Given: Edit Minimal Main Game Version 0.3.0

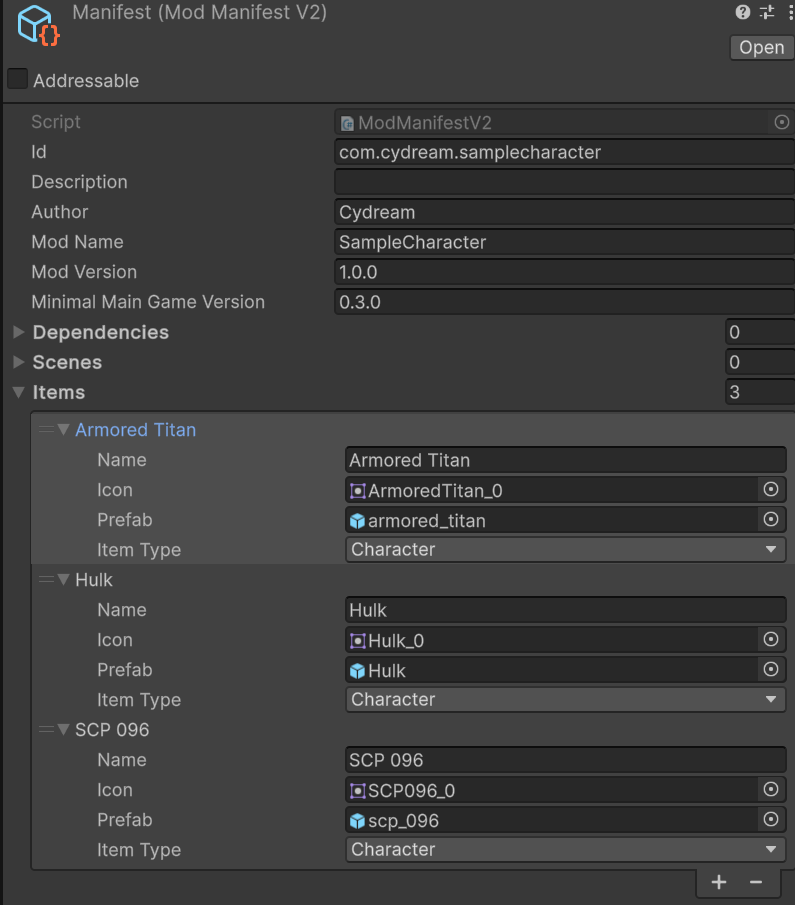Looking at the screenshot, I should (565, 302).
